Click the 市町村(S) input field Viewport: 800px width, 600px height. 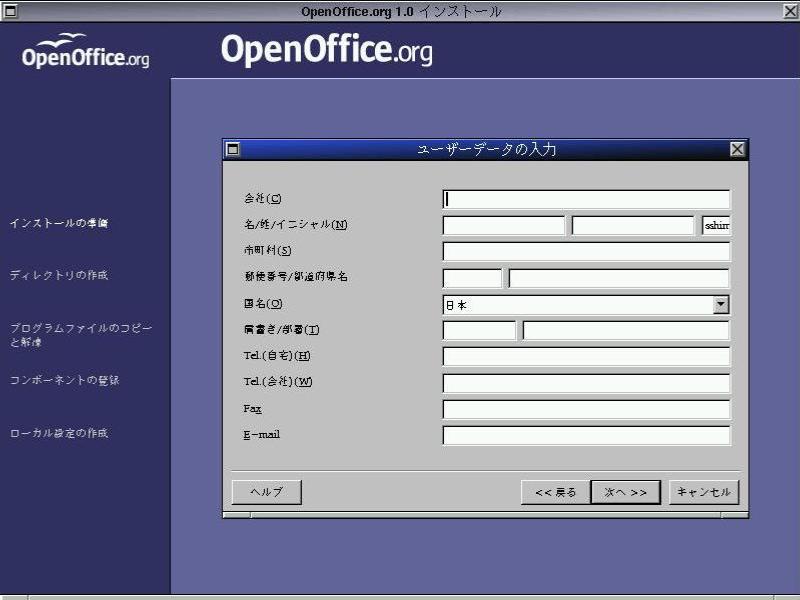586,252
